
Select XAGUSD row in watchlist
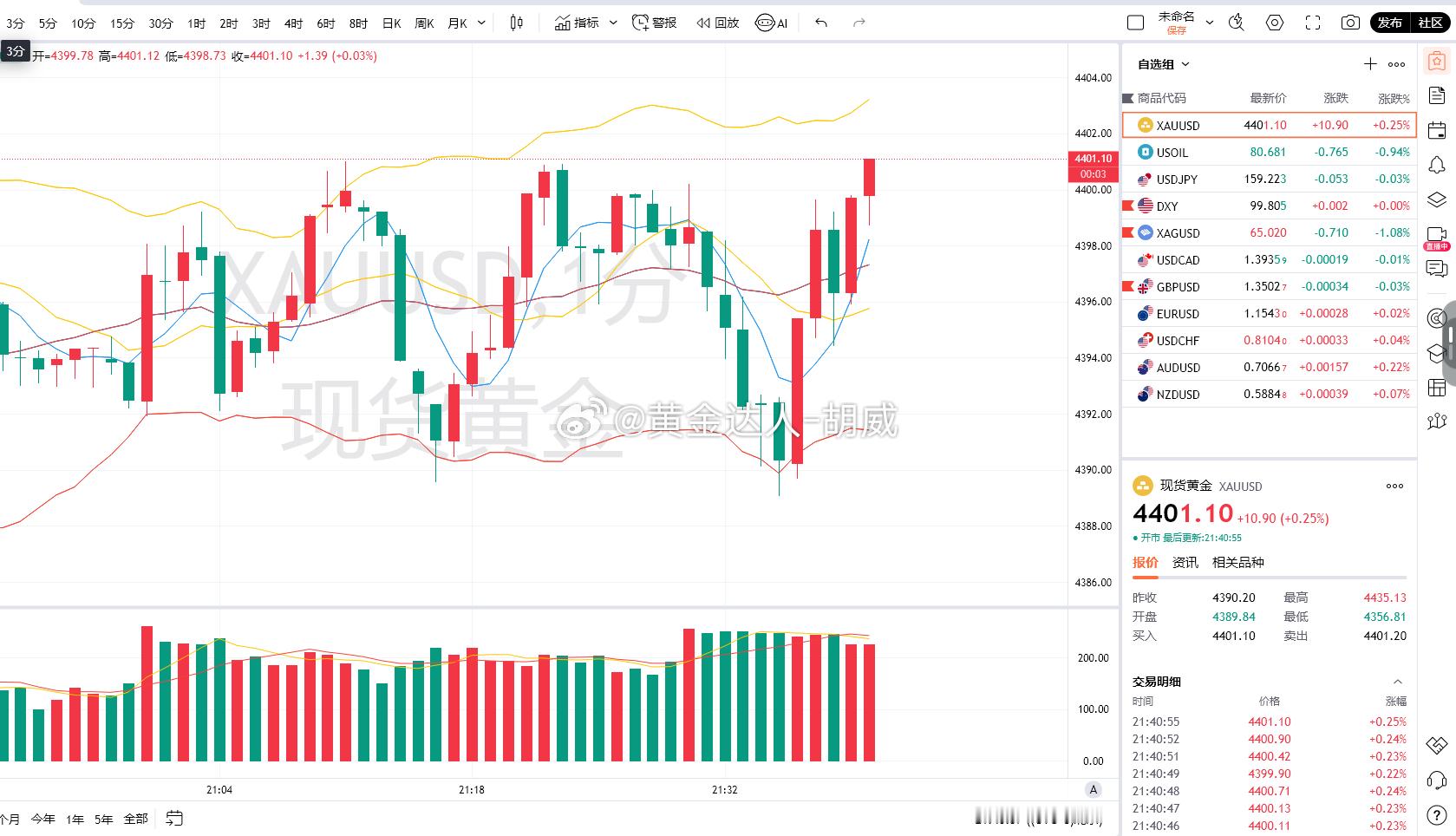1270,232
